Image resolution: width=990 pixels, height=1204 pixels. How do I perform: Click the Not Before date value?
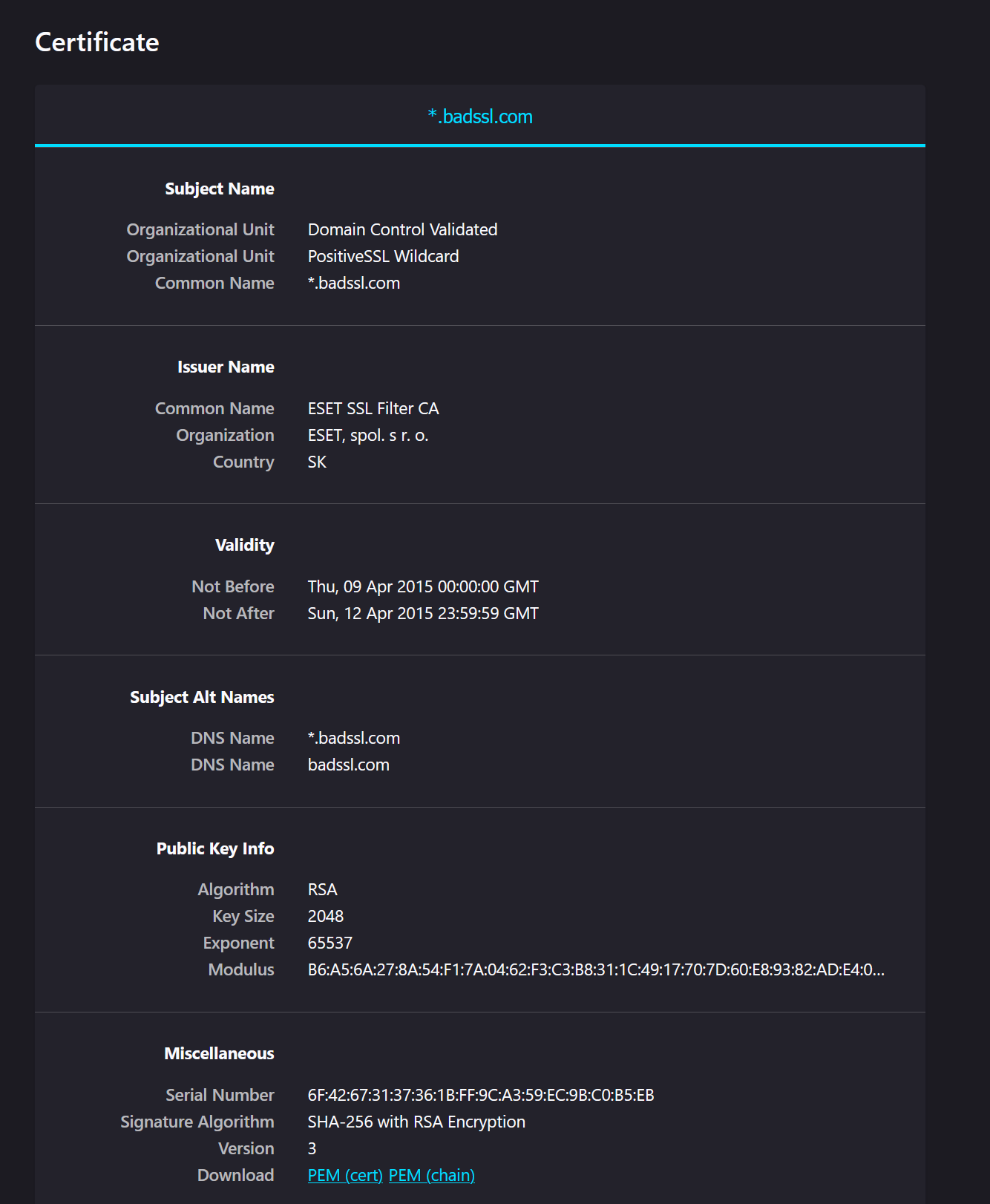pos(423,586)
